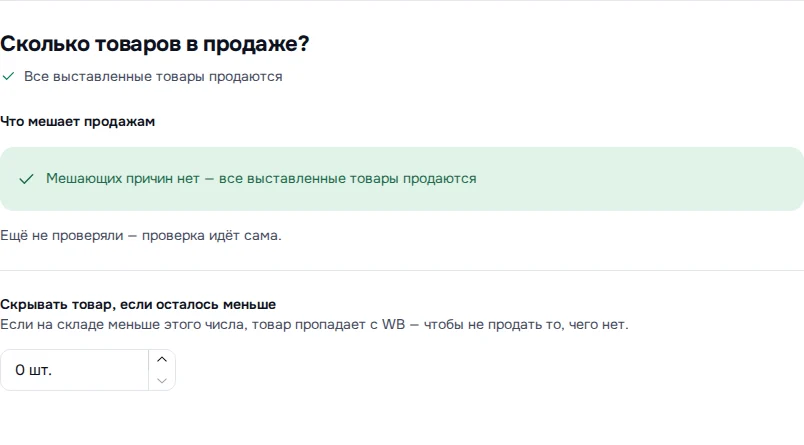Increase the hide-threshold quantity with up arrow
Viewport: 804px width, 445px height.
point(162,360)
